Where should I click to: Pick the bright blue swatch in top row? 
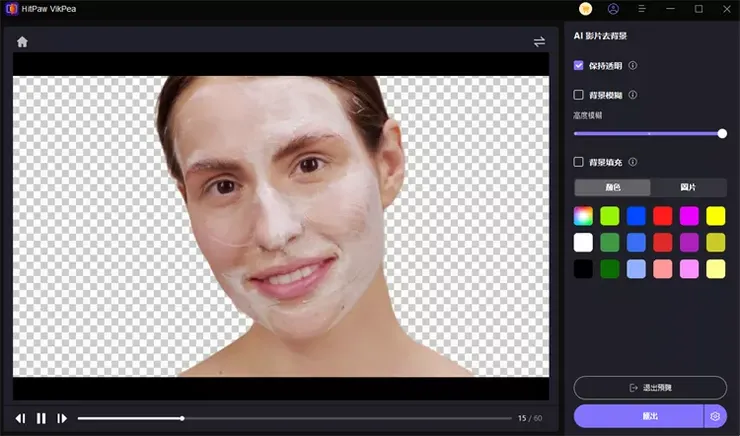[x=636, y=216]
